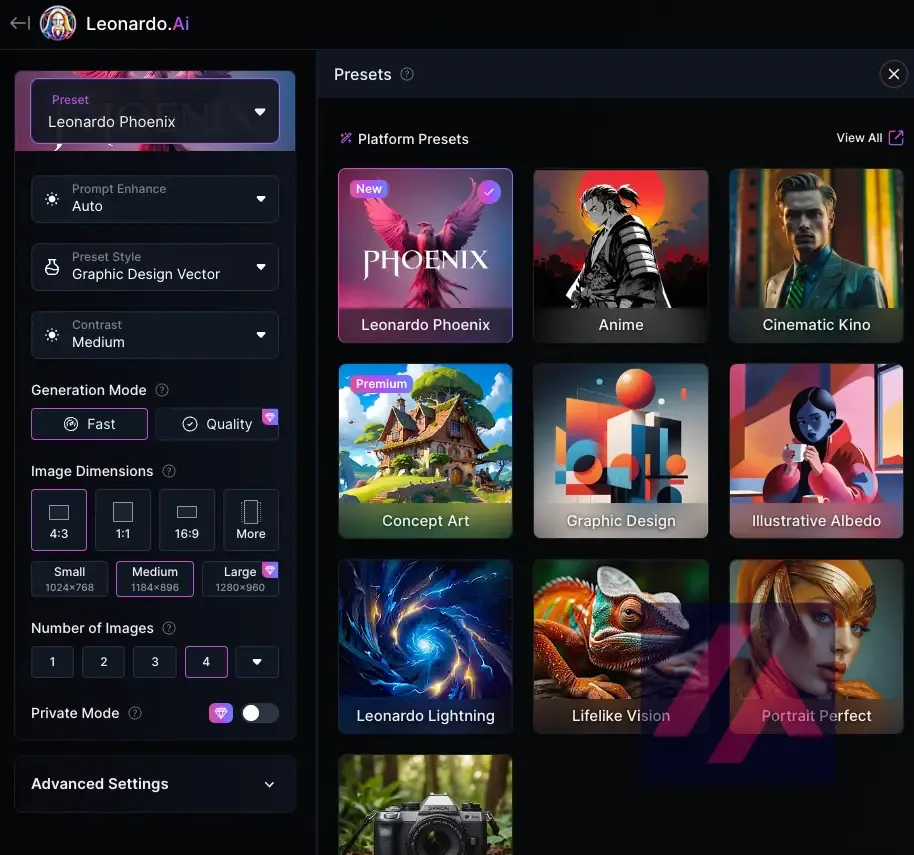This screenshot has height=855, width=914.
Task: Click the Leonardo.Ai wizard logo avatar
Action: 58,23
